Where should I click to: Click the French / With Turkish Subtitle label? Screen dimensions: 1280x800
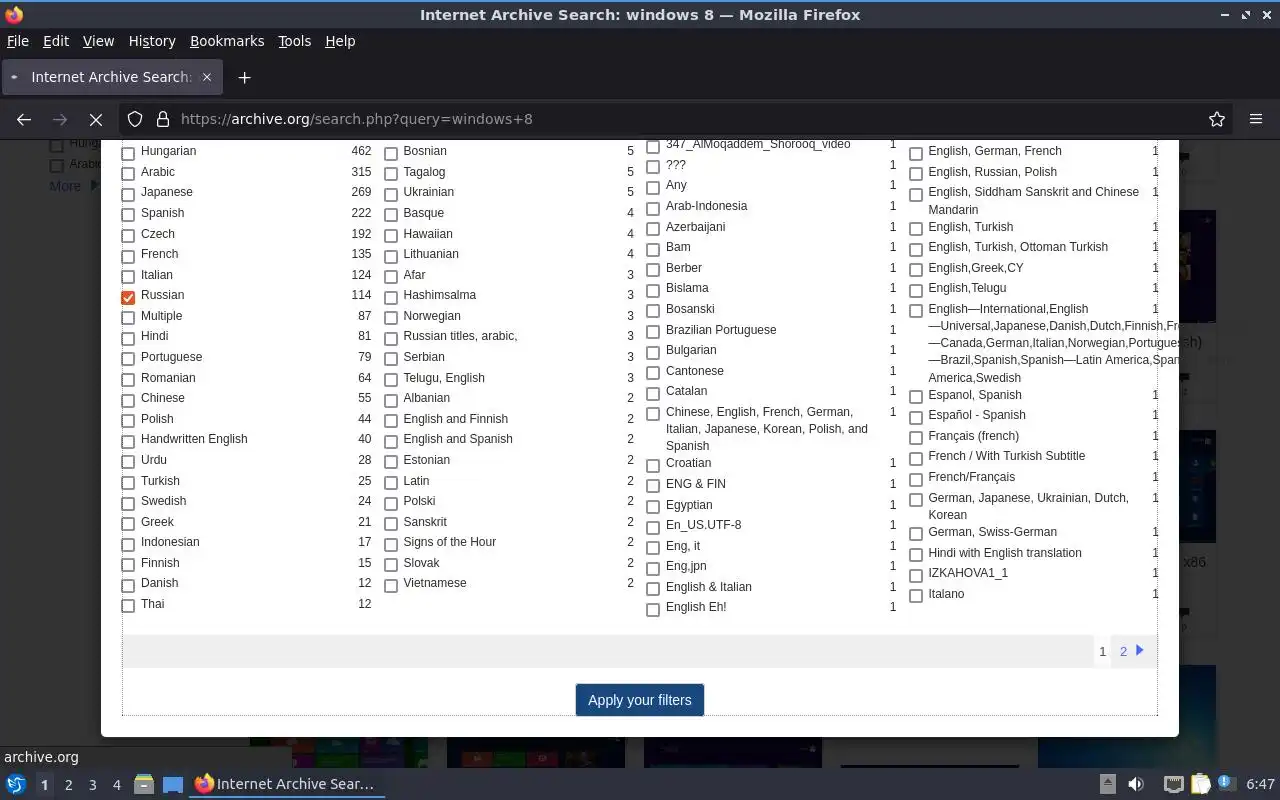point(1007,456)
